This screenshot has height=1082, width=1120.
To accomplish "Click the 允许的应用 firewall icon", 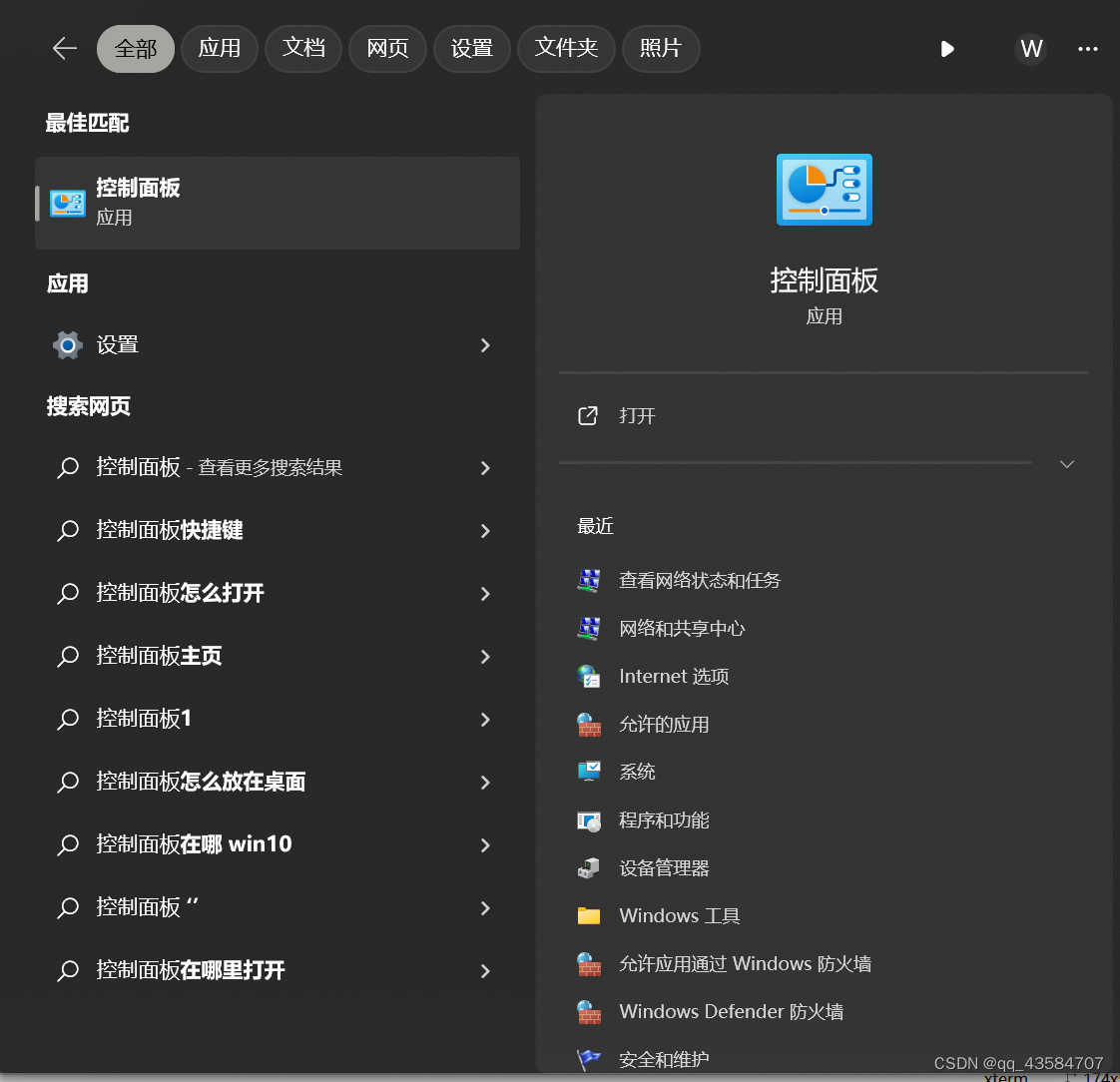I will tap(589, 725).
